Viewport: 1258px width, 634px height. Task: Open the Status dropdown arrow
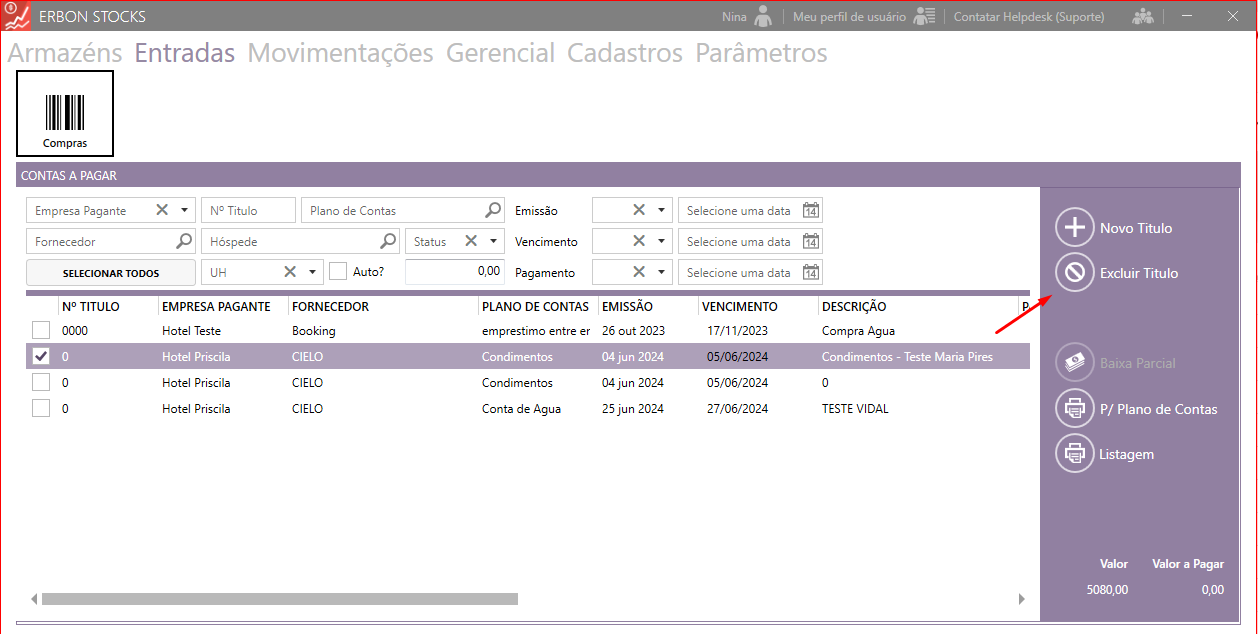pyautogui.click(x=493, y=242)
